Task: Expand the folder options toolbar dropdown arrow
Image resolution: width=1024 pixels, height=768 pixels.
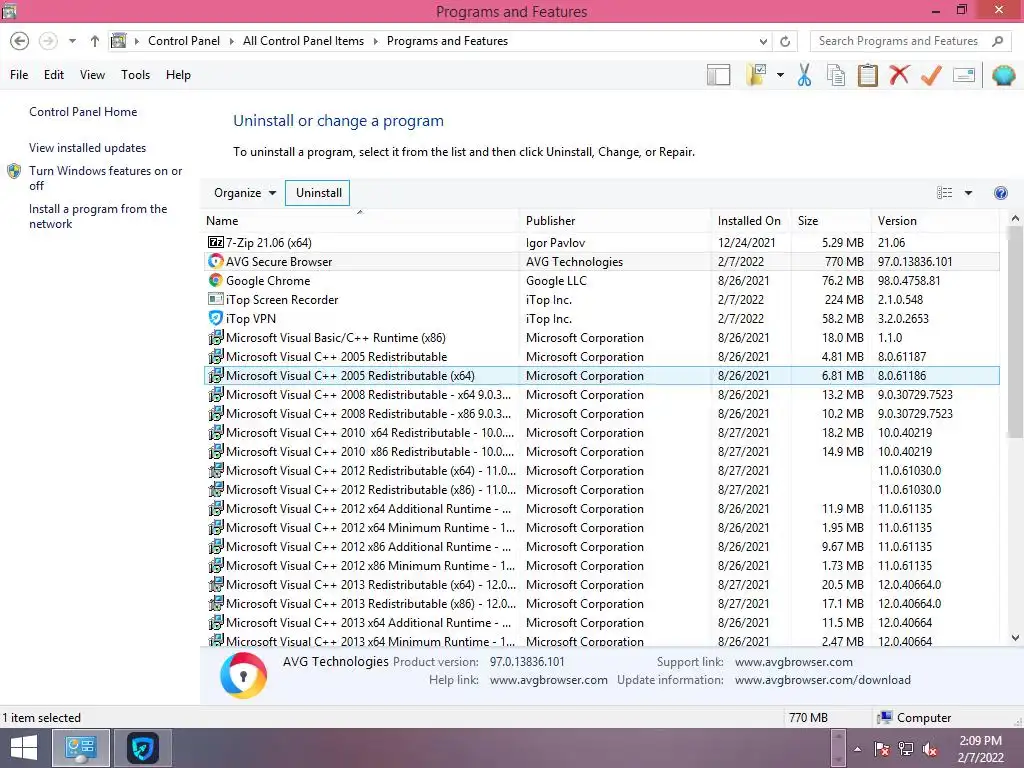Action: 780,75
